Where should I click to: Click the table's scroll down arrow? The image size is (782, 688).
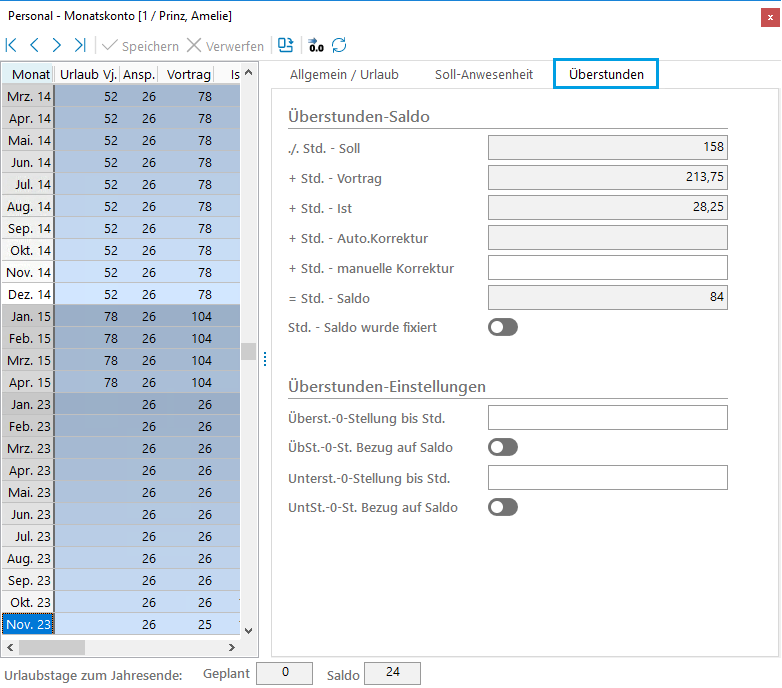tap(249, 630)
